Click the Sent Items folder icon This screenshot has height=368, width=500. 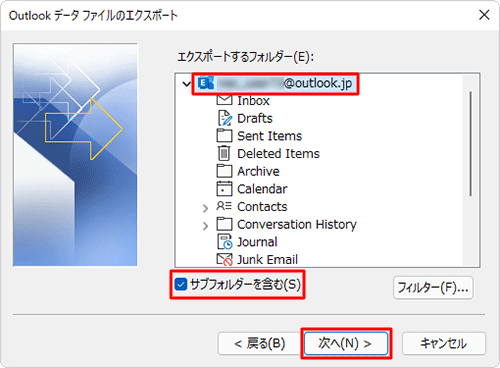click(x=224, y=136)
